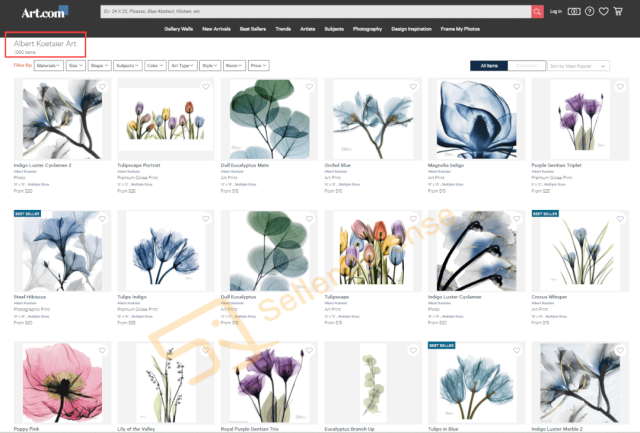
Task: Favorite Dull Eucalyptus with heart icon
Action: 309,219
